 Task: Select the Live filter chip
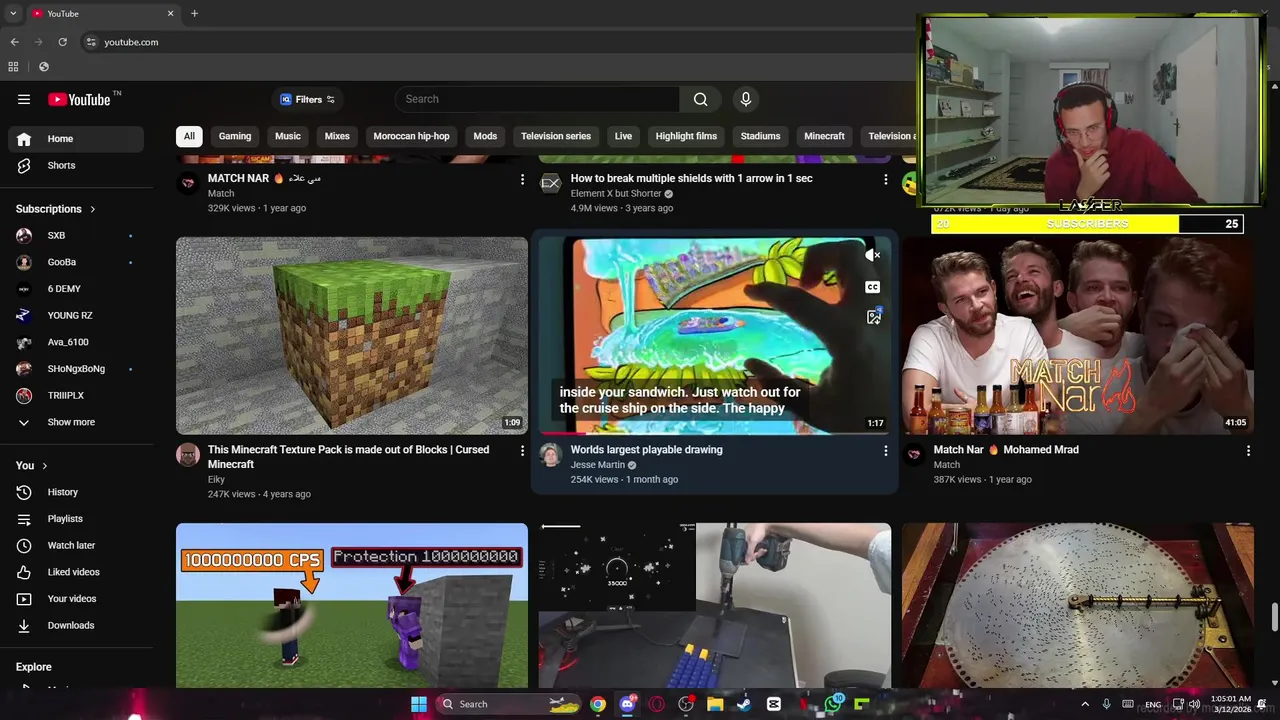pyautogui.click(x=623, y=136)
